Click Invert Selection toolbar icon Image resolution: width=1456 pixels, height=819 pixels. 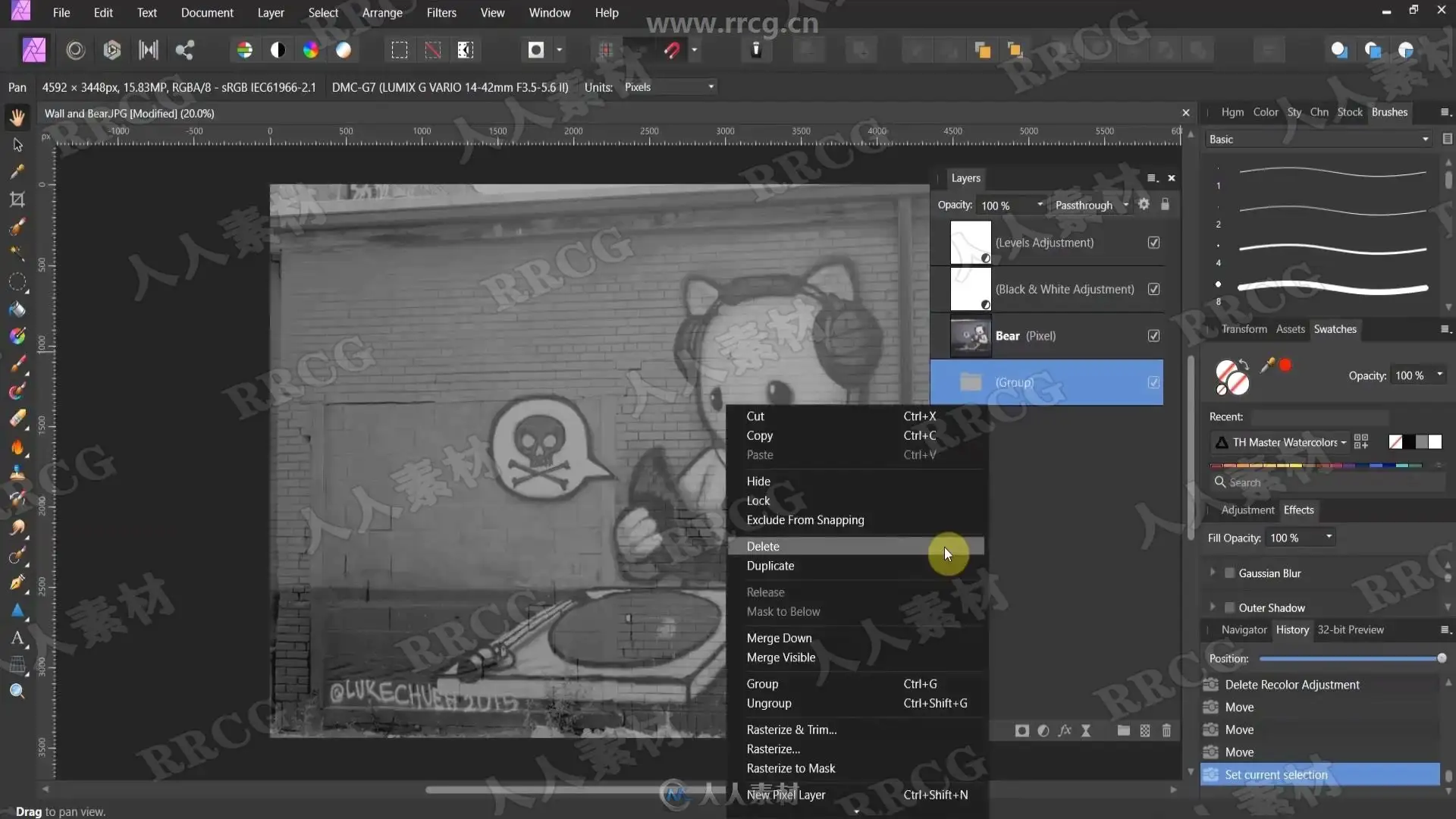(x=466, y=50)
